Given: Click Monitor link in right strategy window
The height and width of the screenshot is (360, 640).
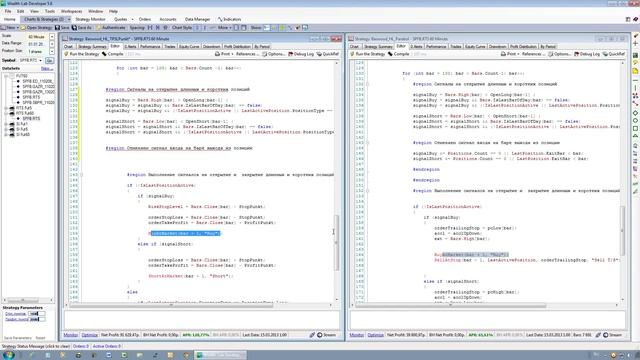Looking at the screenshot, I should (356, 335).
